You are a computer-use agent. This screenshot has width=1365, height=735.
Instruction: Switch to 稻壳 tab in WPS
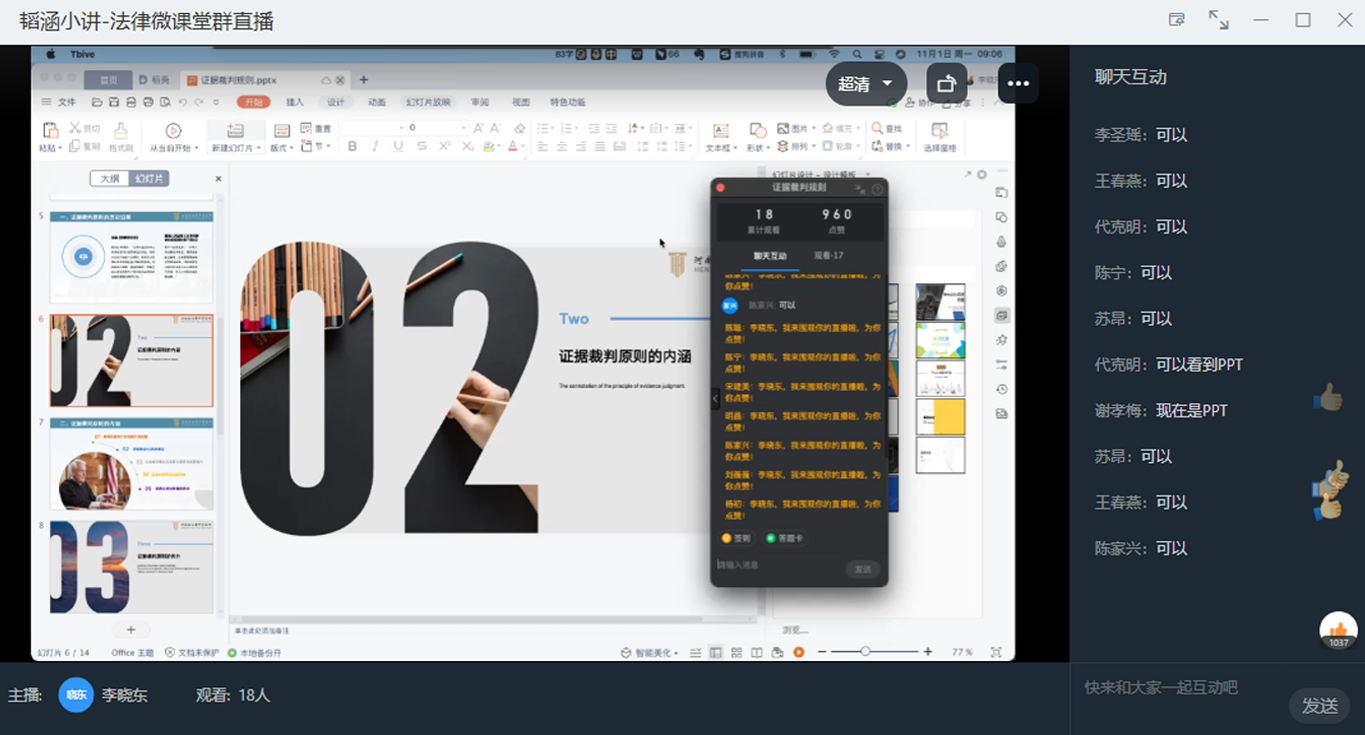click(x=154, y=80)
